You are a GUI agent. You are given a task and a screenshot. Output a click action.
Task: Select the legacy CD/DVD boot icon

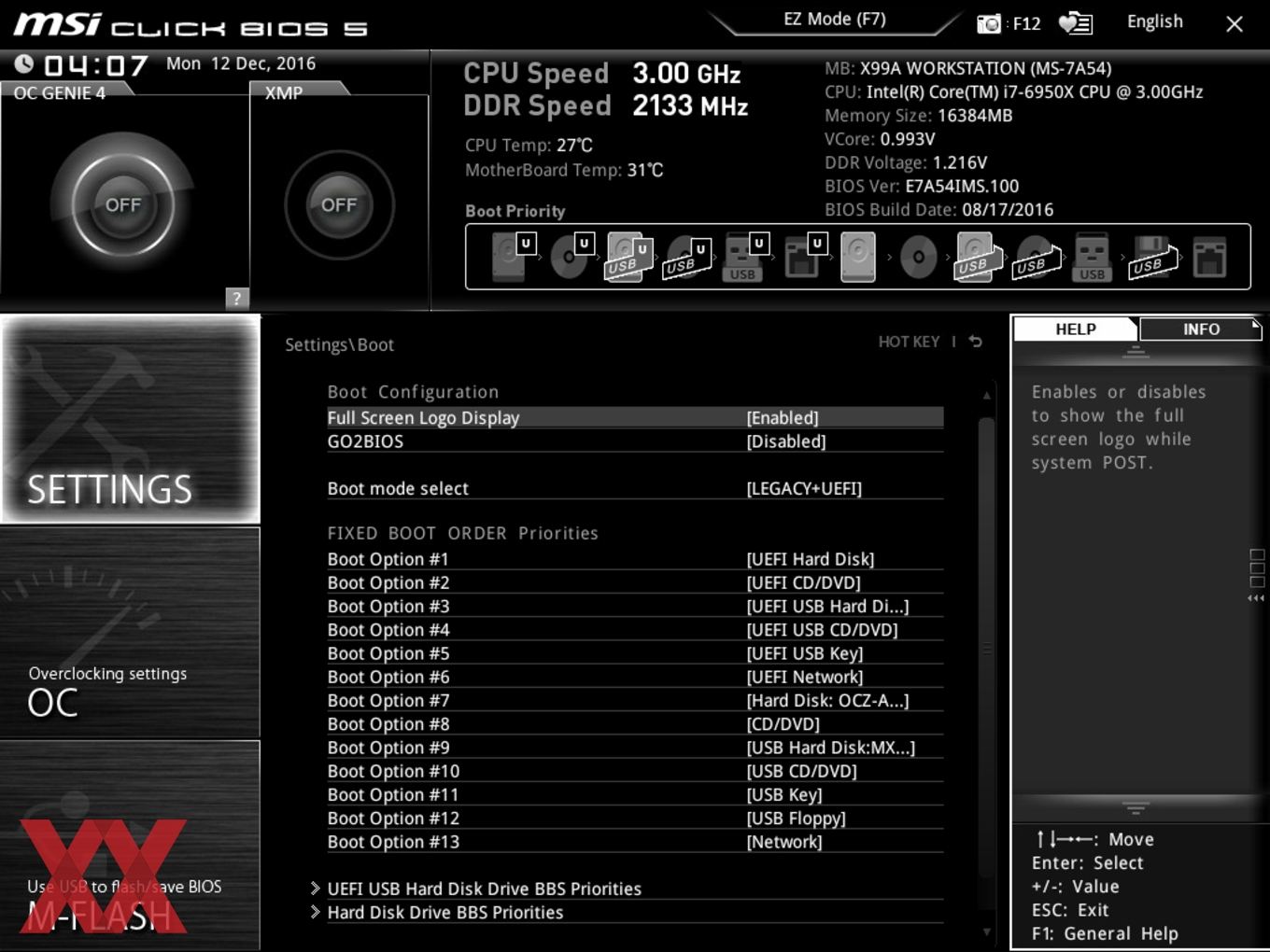[x=918, y=257]
